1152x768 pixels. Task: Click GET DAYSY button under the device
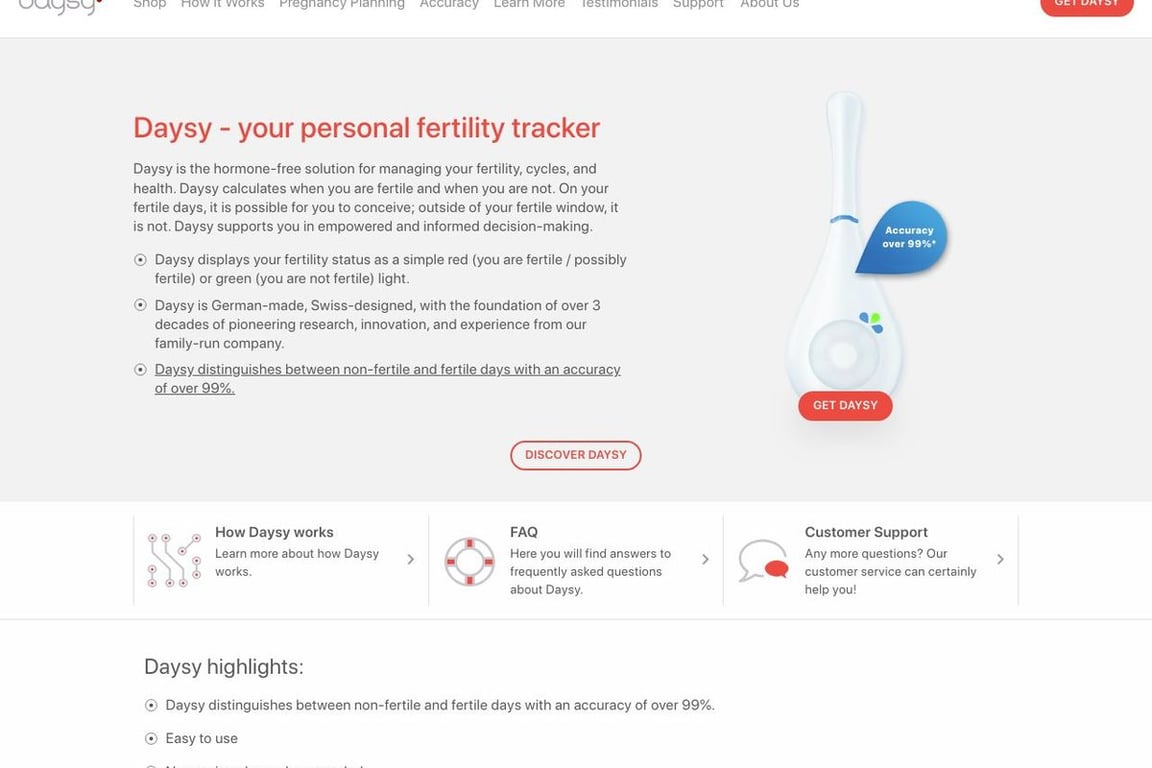(x=846, y=406)
